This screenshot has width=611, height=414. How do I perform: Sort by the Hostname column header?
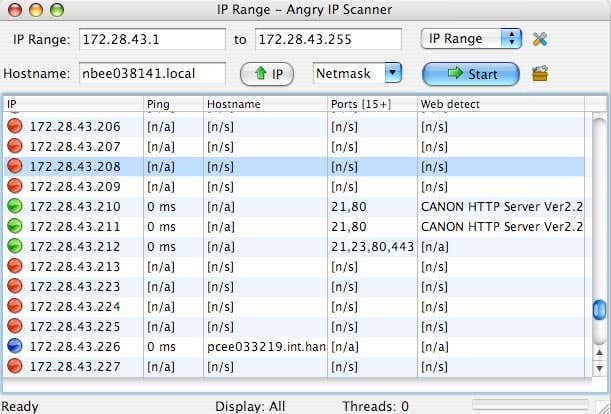coord(264,103)
